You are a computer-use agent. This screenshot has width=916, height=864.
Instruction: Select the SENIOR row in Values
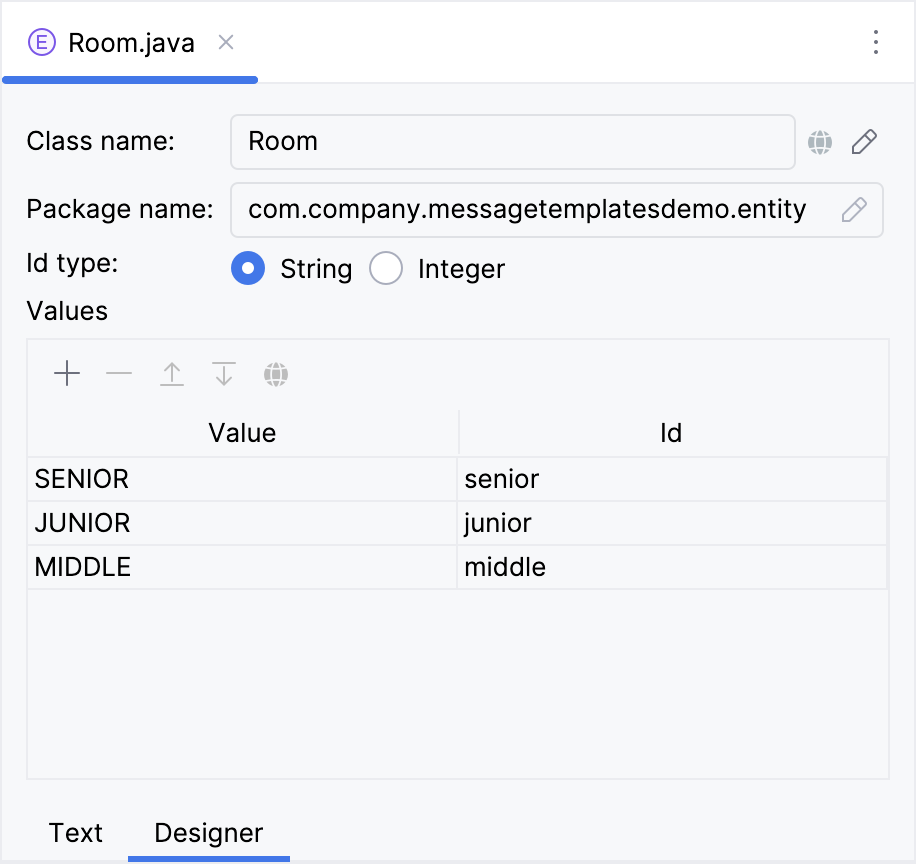tap(242, 479)
